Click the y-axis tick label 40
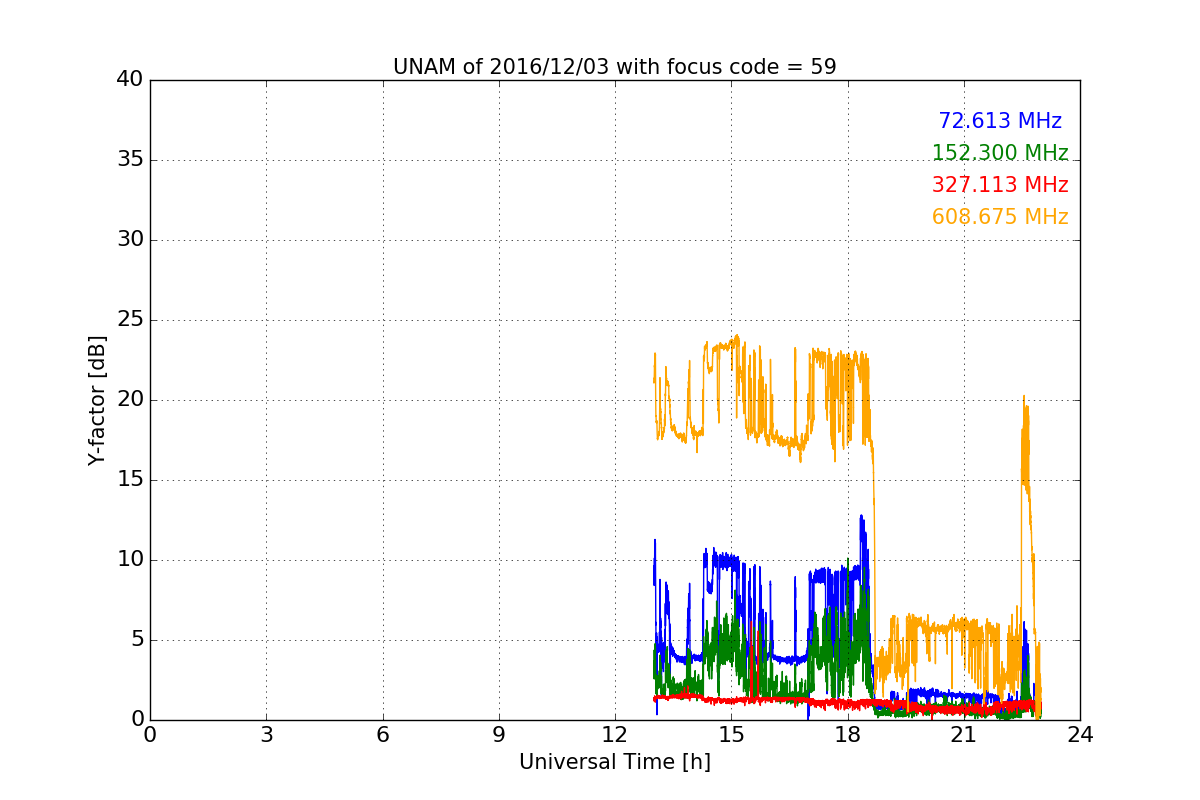This screenshot has width=1200, height=800. click(130, 80)
